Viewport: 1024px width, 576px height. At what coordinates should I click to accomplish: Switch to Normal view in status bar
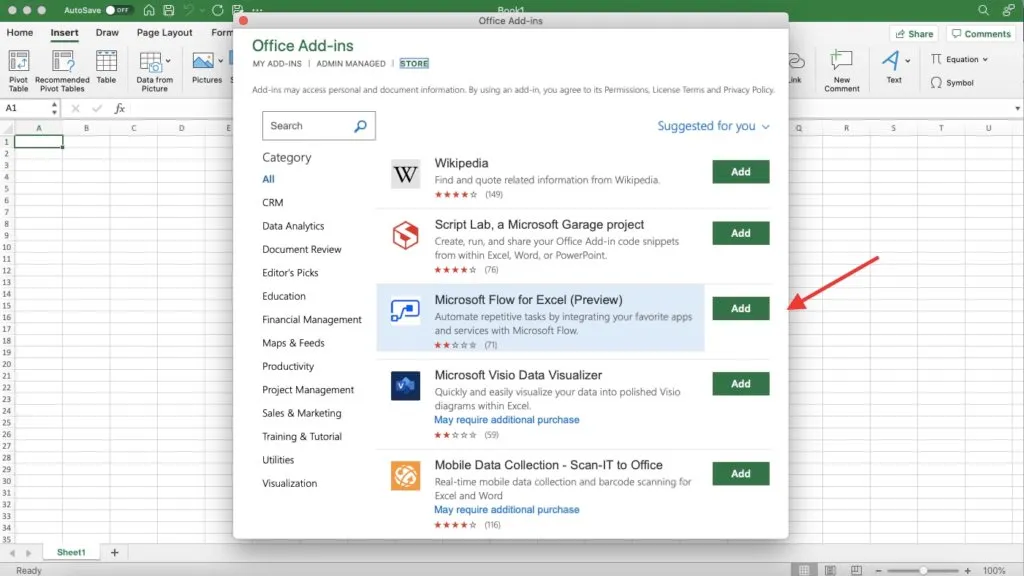pos(804,570)
